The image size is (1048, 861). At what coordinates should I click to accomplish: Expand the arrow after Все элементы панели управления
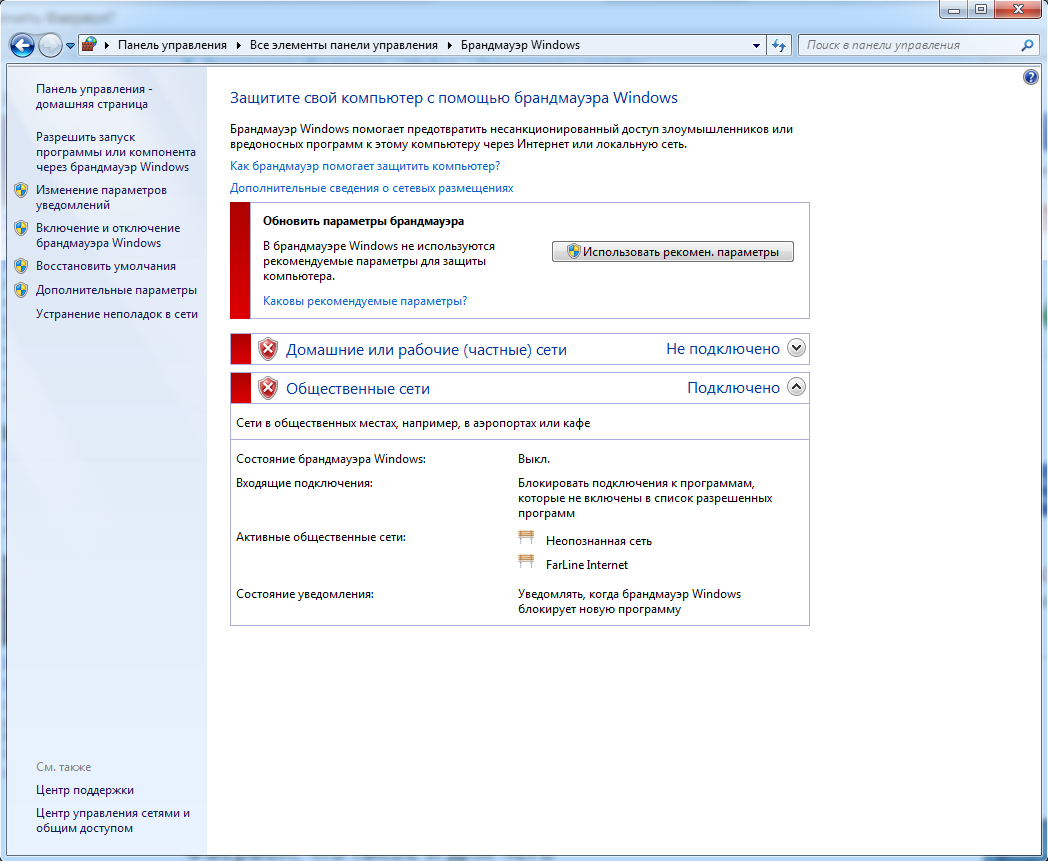(450, 45)
